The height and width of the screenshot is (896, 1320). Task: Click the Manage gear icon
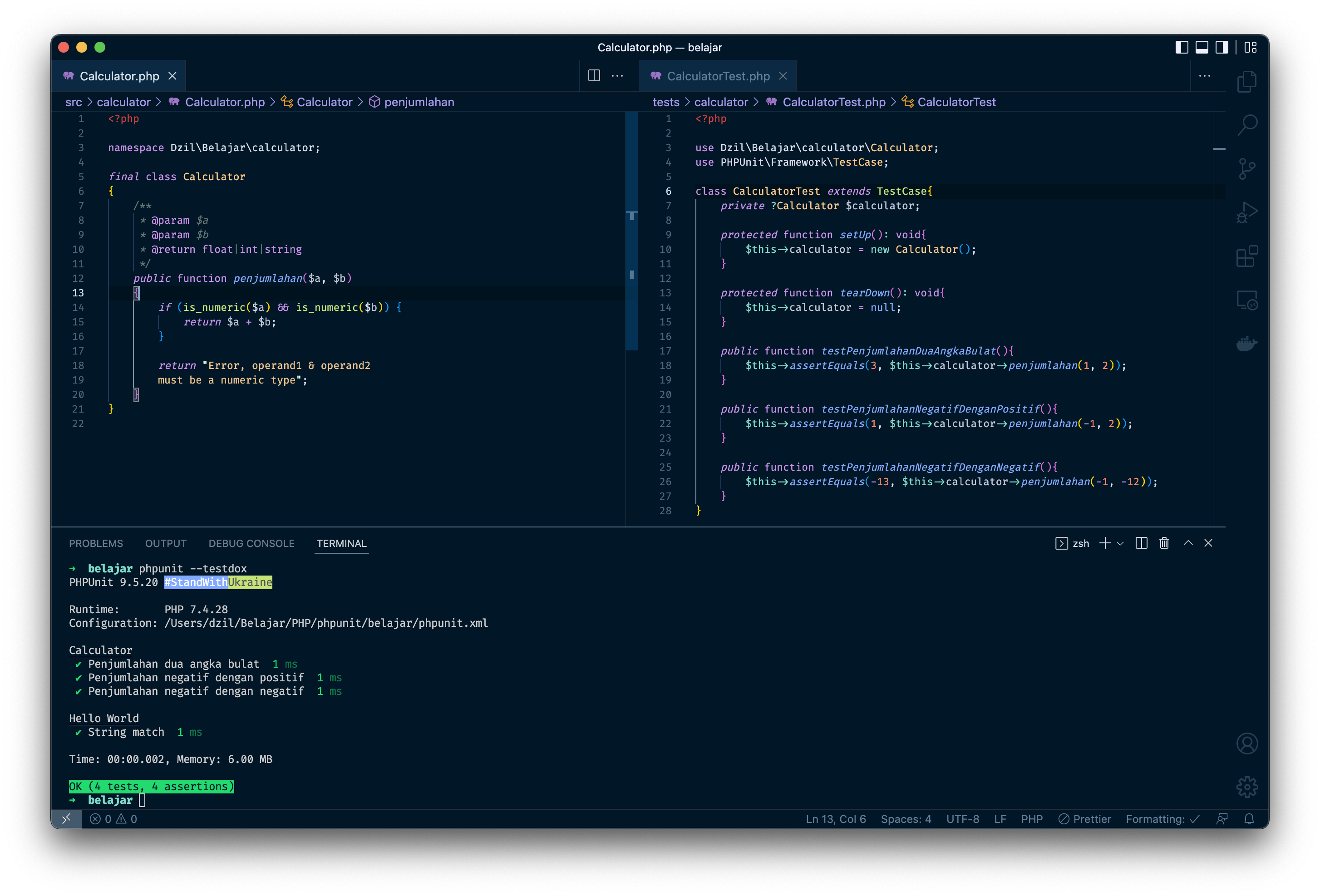click(1247, 787)
